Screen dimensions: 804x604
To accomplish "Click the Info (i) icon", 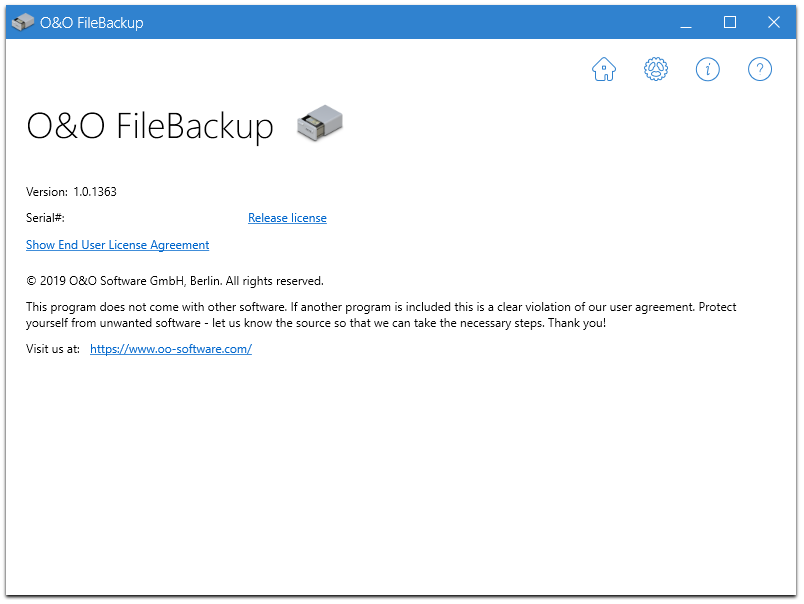I will [708, 69].
